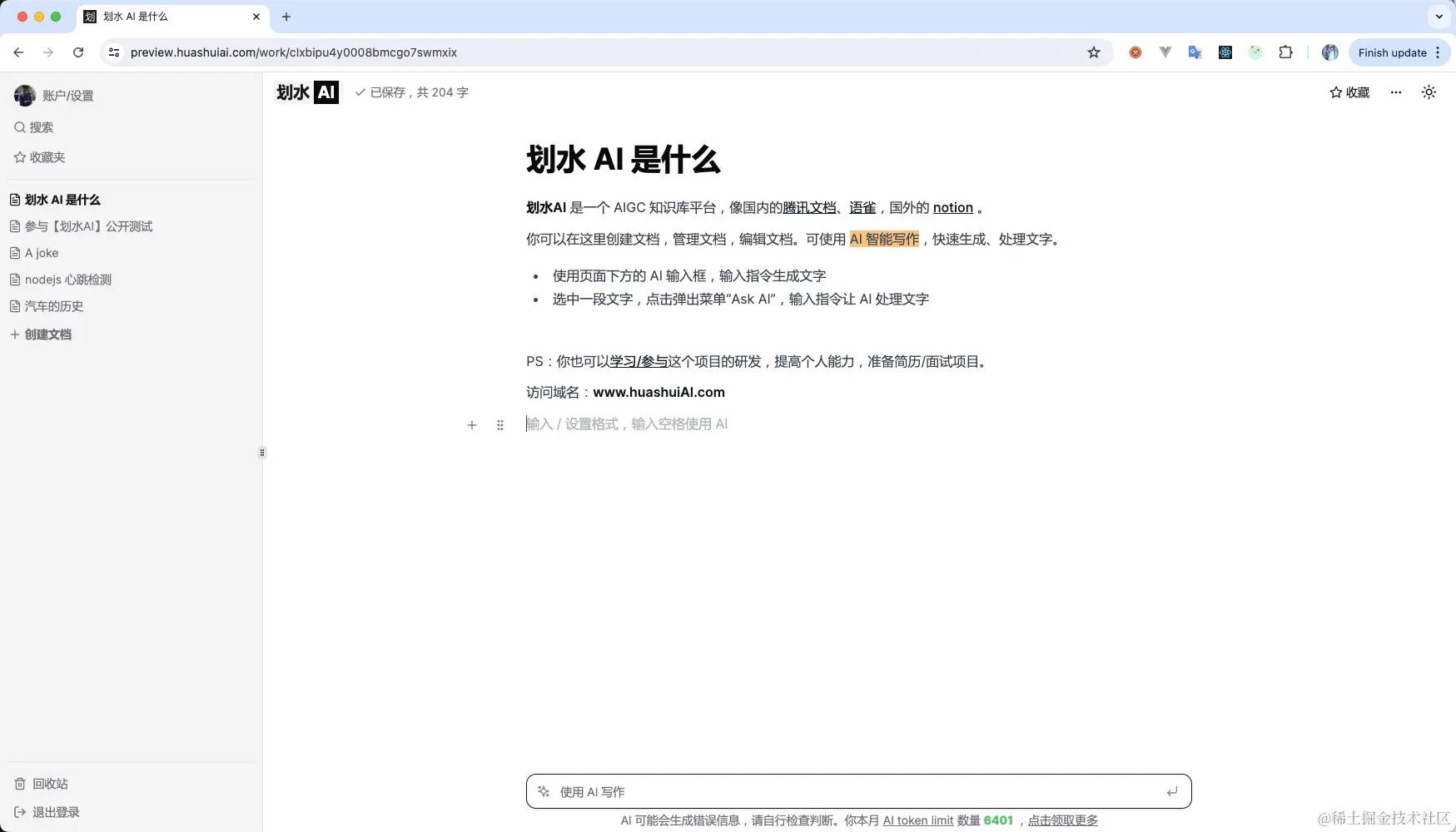
Task: Open the A joke document
Action: point(34,253)
